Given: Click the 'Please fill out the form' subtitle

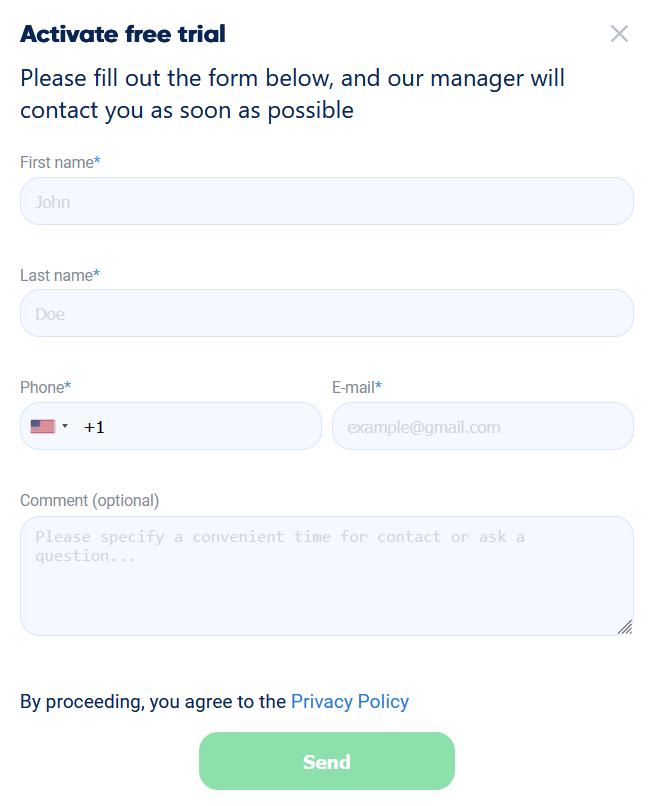Looking at the screenshot, I should [292, 95].
